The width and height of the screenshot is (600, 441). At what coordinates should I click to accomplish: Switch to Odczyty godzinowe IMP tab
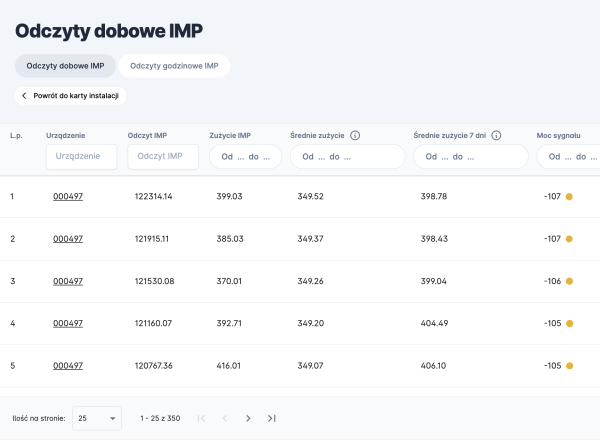click(174, 66)
